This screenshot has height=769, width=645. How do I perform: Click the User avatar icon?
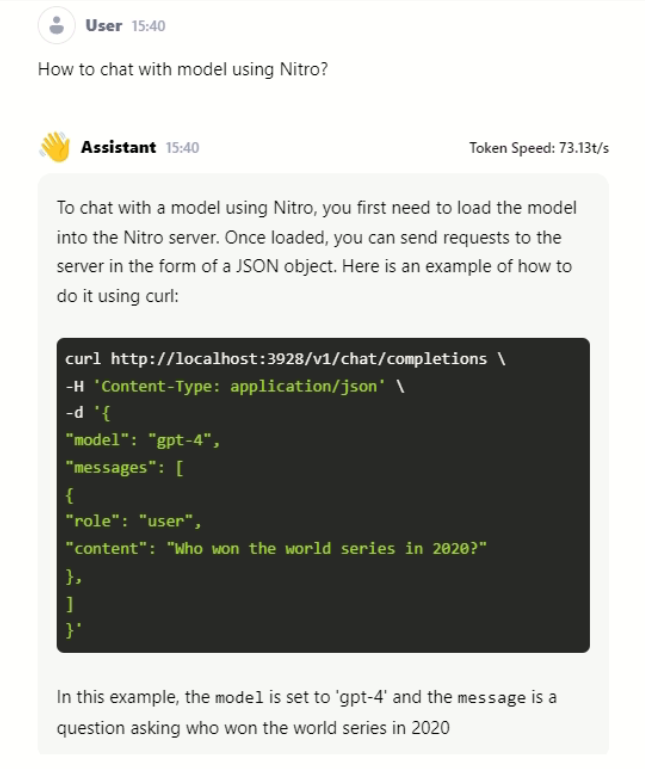coord(56,25)
